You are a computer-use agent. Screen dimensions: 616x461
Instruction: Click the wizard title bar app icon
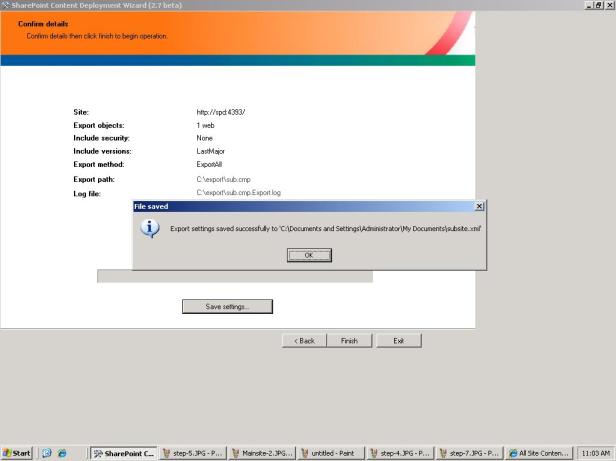(6, 5)
